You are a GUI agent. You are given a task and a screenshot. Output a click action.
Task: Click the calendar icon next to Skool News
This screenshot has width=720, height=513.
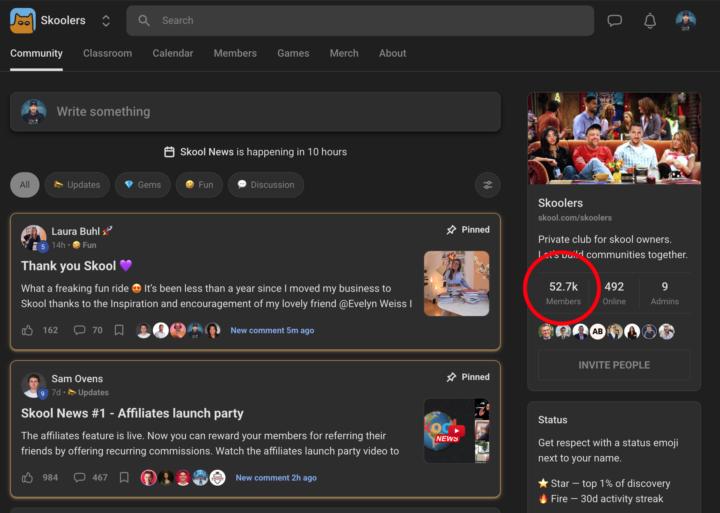click(169, 152)
